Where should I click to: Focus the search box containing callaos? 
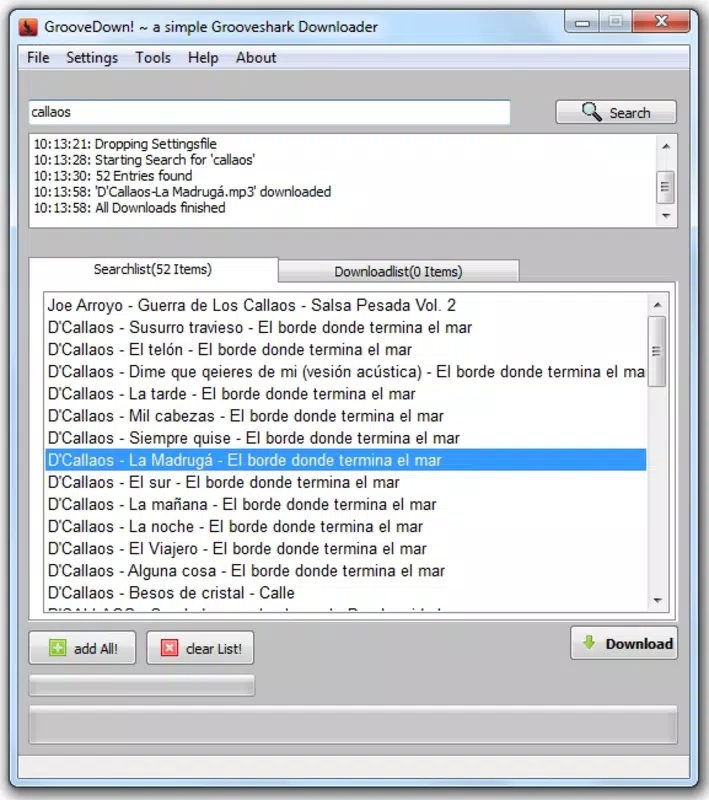(269, 112)
